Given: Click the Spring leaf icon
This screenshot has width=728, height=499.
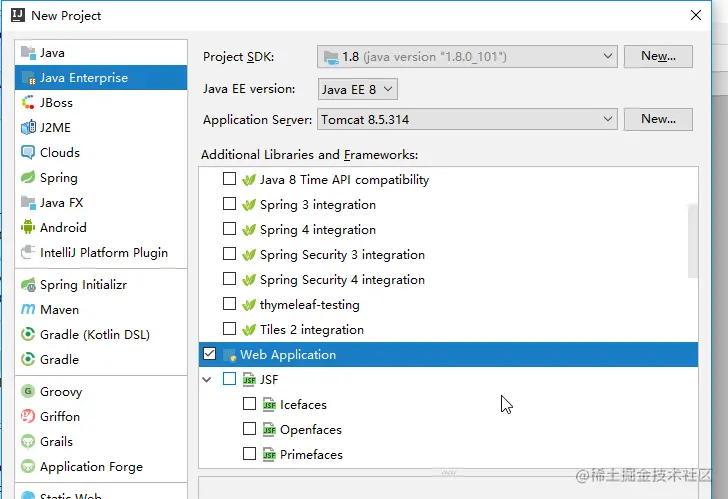Looking at the screenshot, I should (28, 178).
